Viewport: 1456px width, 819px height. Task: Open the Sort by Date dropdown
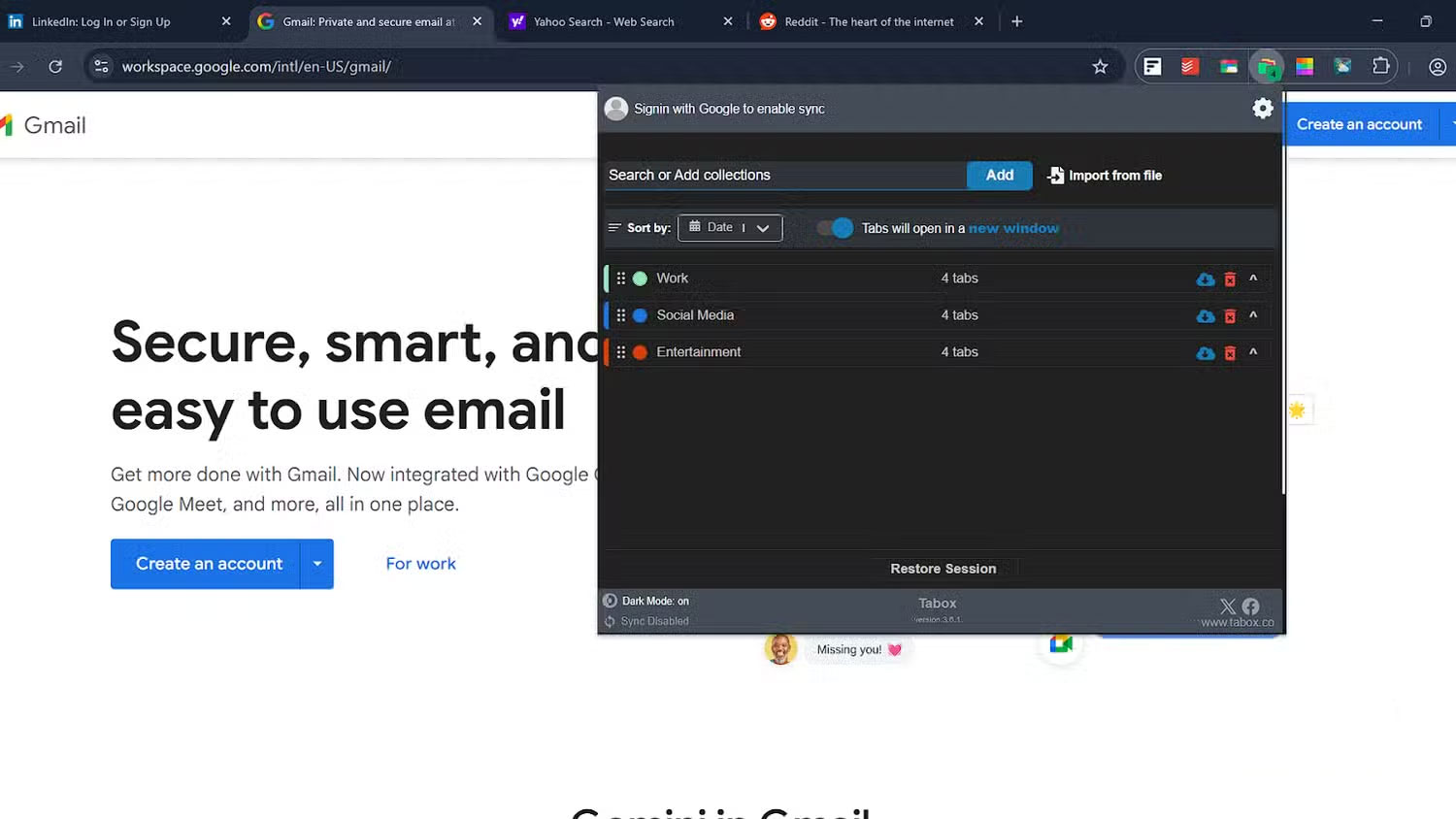[x=729, y=227]
